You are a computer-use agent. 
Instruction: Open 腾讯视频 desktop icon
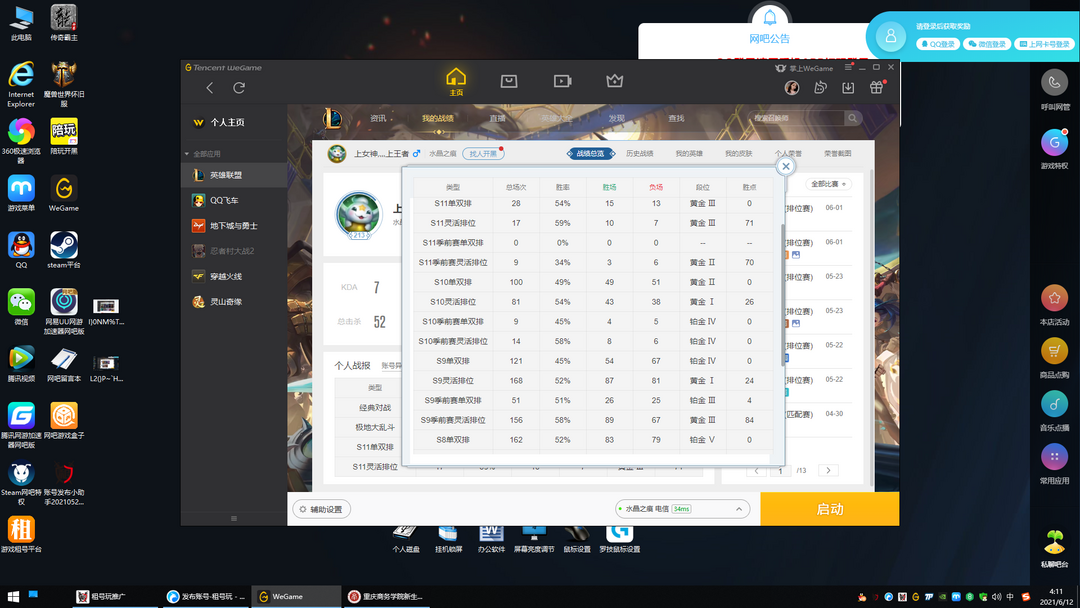pos(21,364)
